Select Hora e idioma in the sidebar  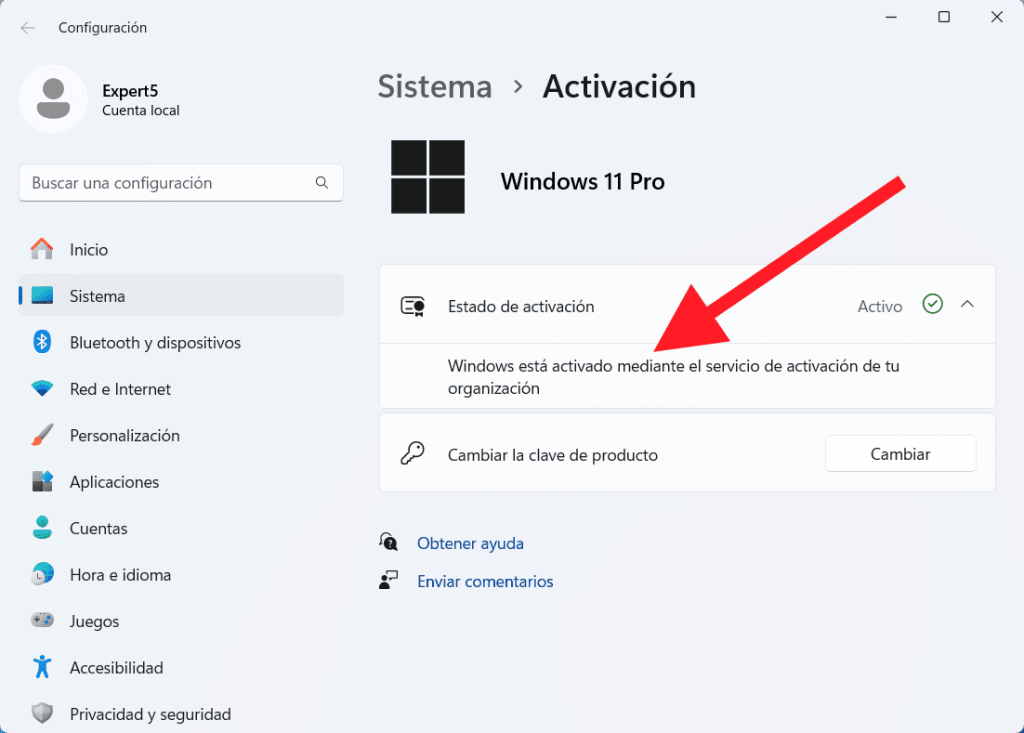121,574
